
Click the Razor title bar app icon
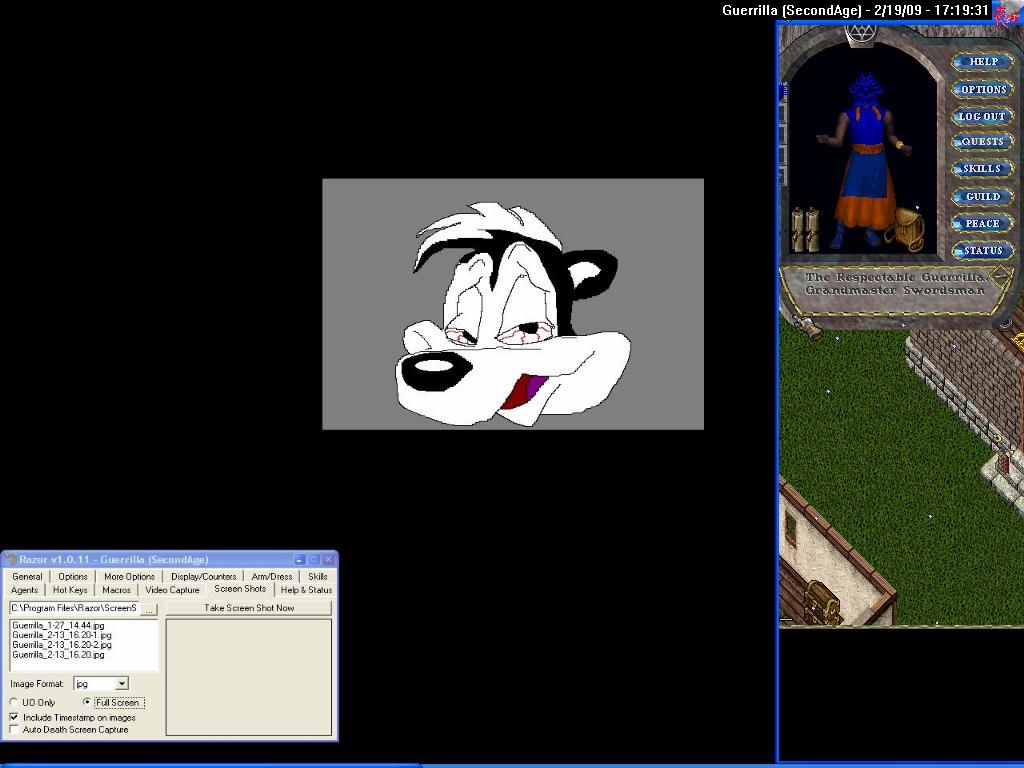[x=10, y=559]
